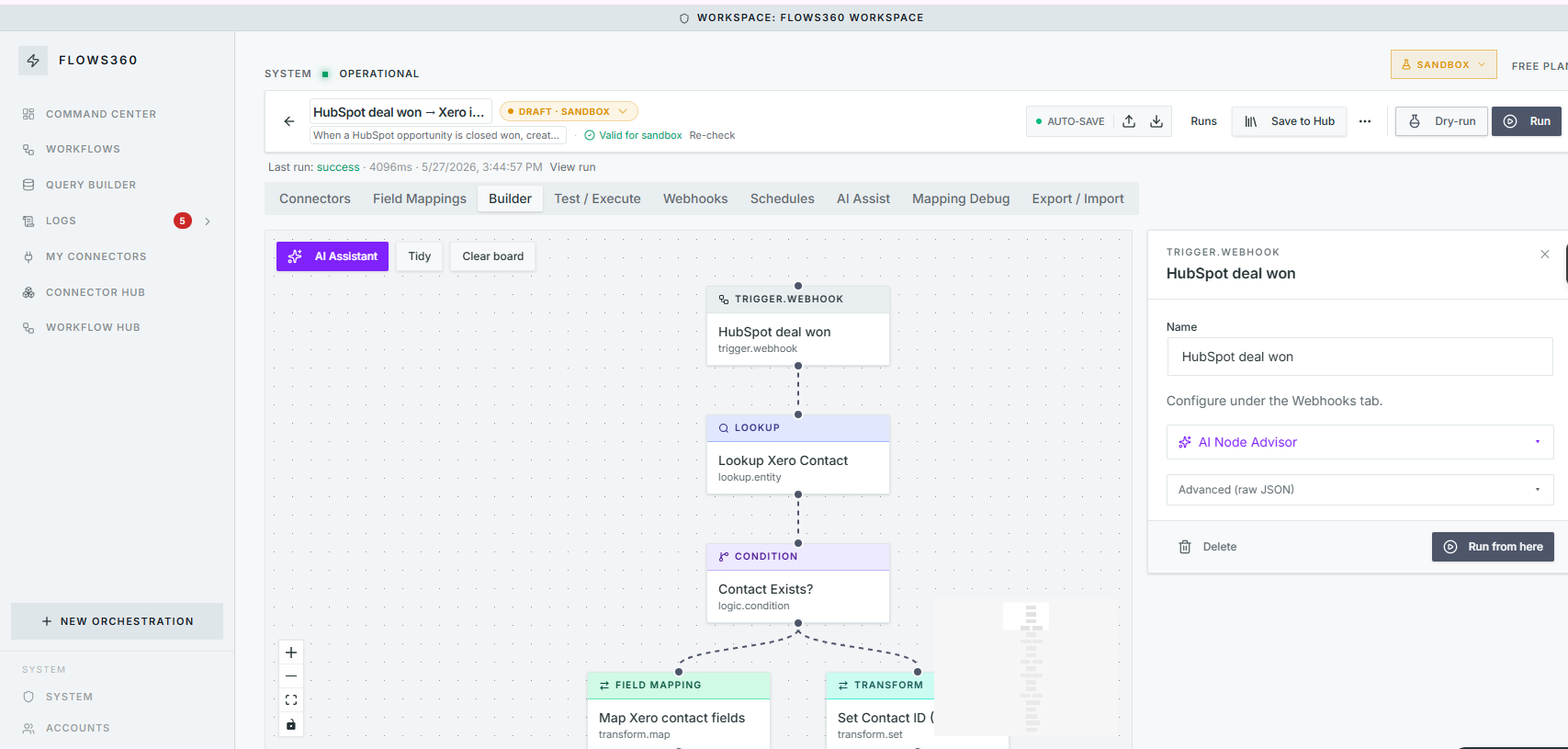Open Query Builder in sidebar

[x=91, y=185]
